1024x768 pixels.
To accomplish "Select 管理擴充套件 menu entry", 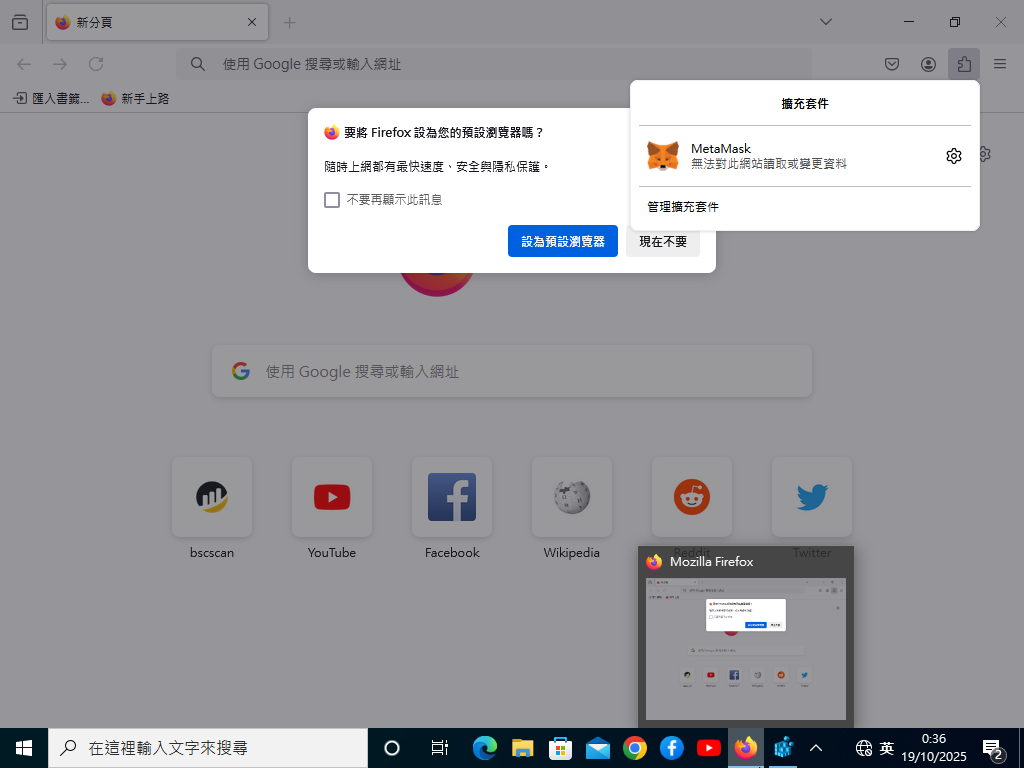I will [x=683, y=207].
